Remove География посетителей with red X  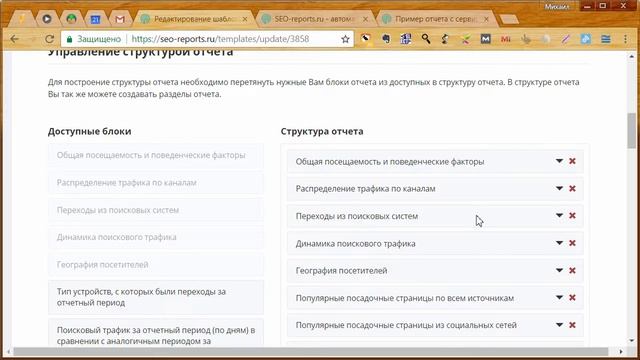click(572, 271)
